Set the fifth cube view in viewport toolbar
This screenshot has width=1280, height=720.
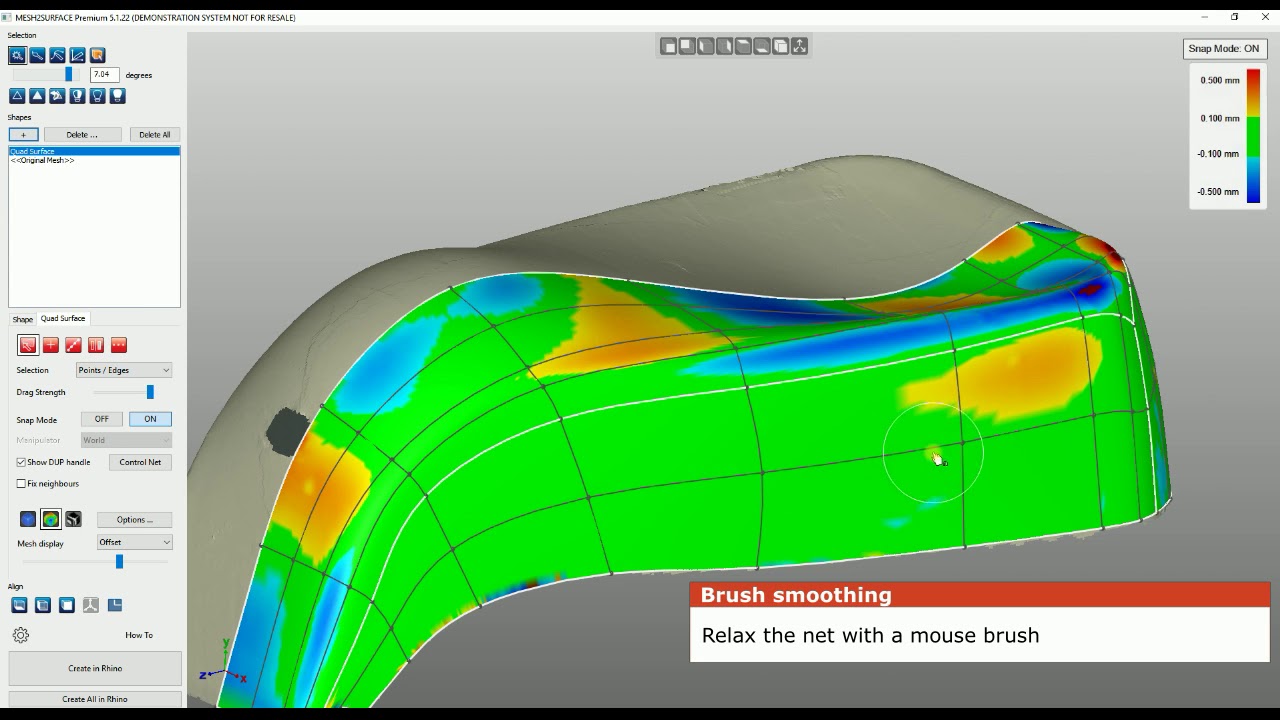coord(743,46)
